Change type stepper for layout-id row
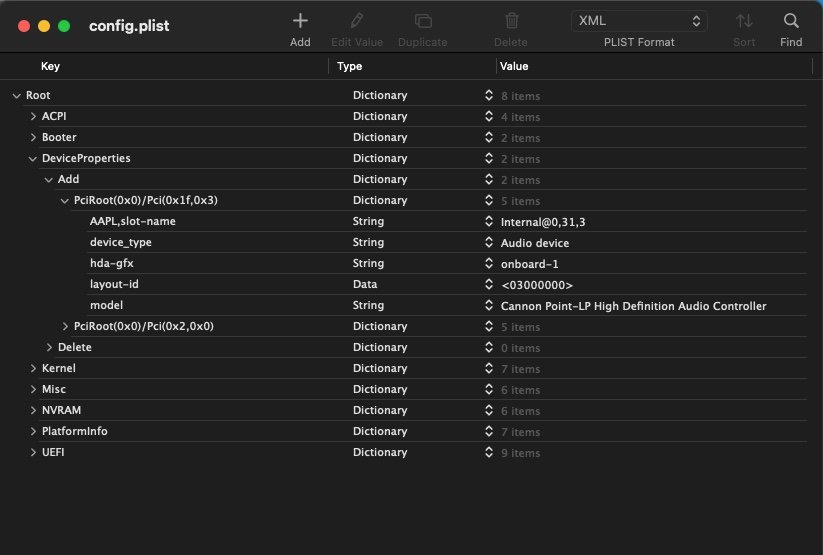 click(489, 285)
